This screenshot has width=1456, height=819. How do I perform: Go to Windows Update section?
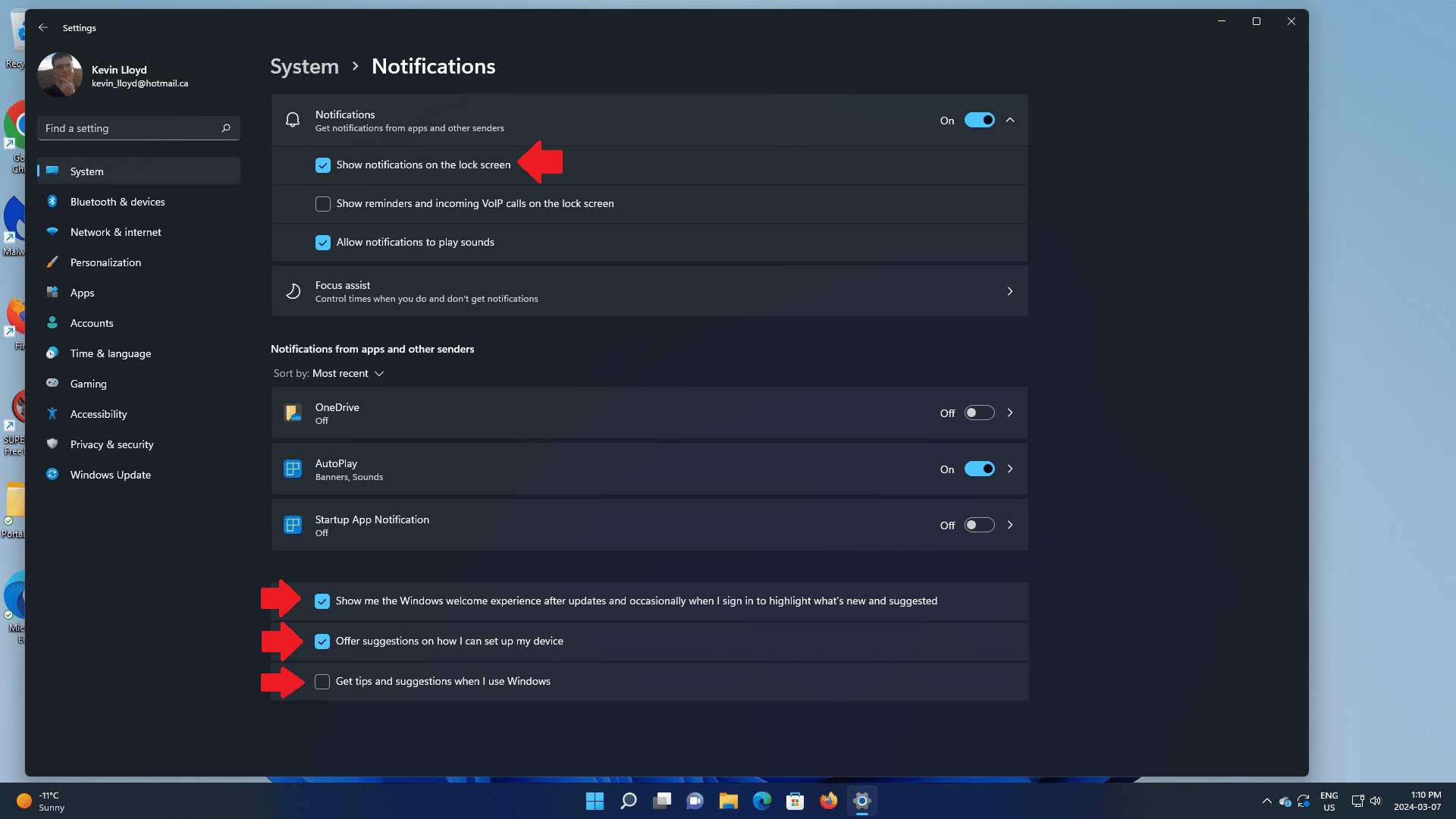pos(110,475)
